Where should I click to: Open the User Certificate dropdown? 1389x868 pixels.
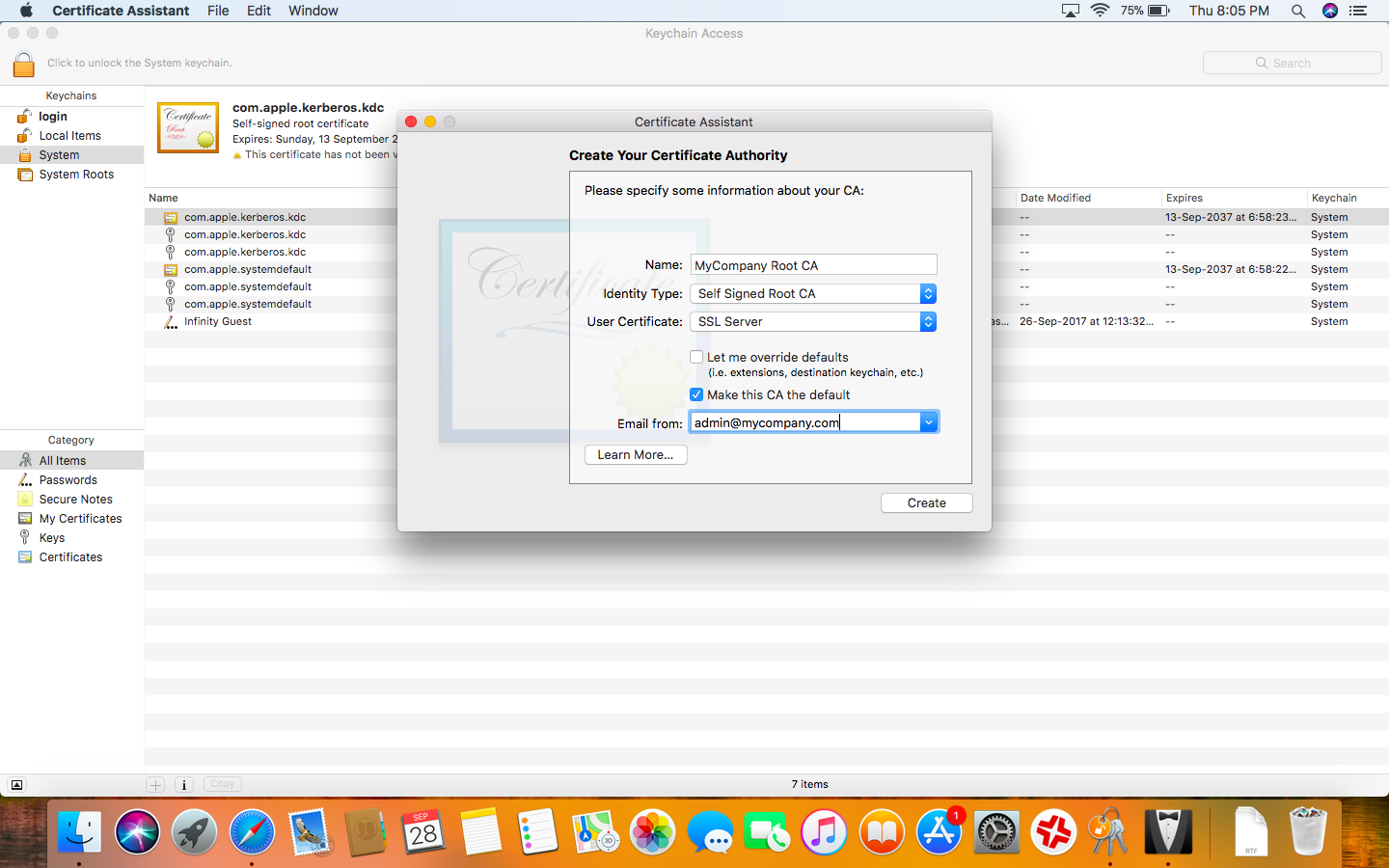coord(813,322)
